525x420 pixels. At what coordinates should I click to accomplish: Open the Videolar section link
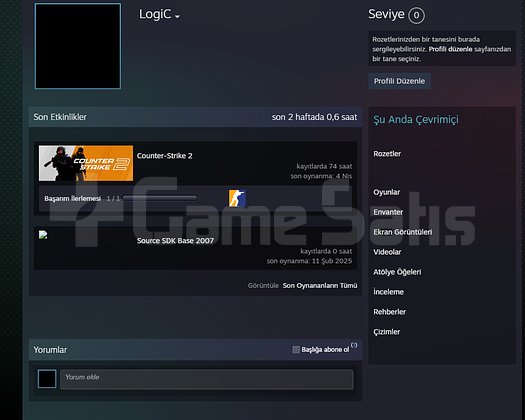tap(387, 252)
